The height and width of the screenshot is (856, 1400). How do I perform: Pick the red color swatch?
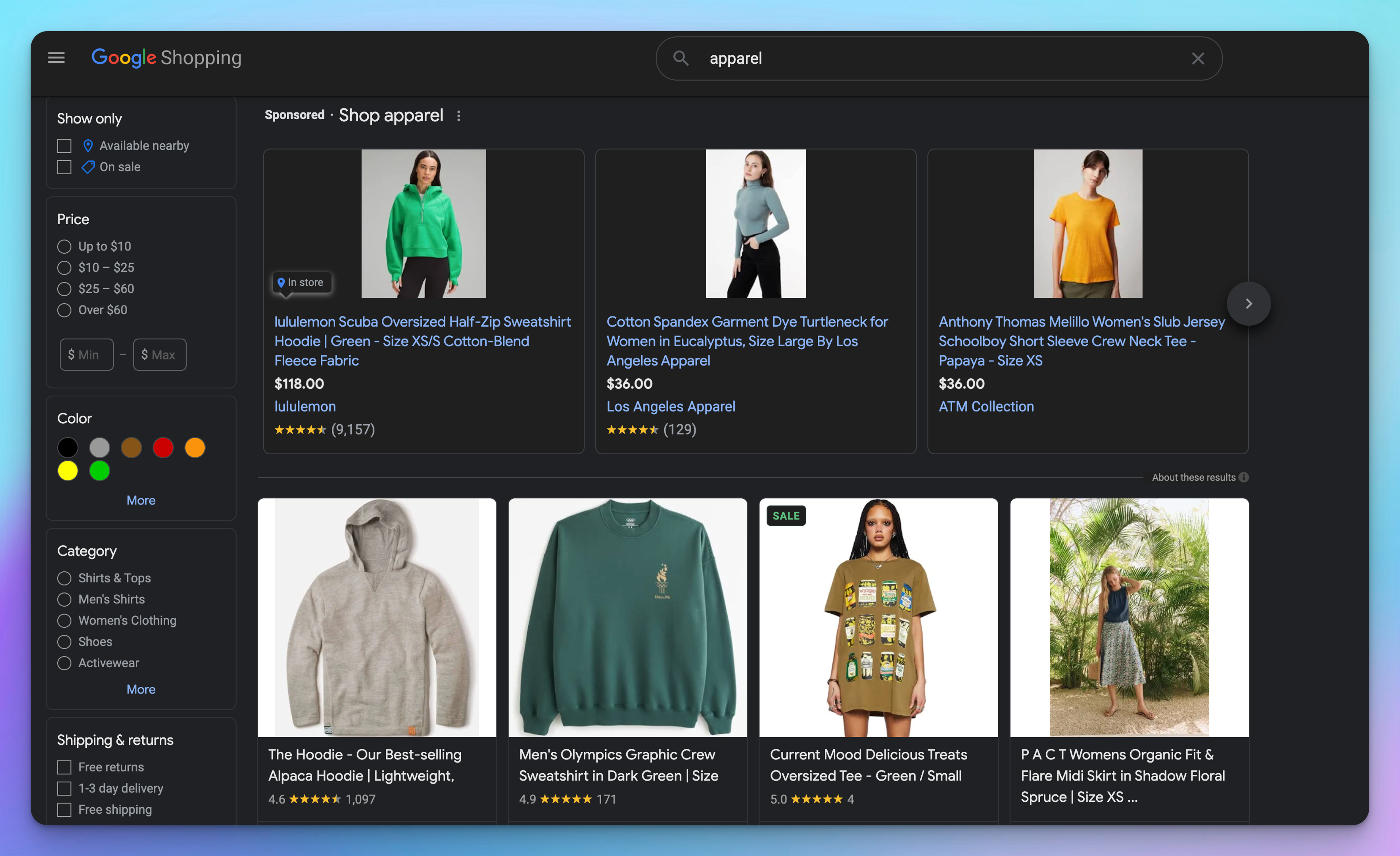(163, 448)
